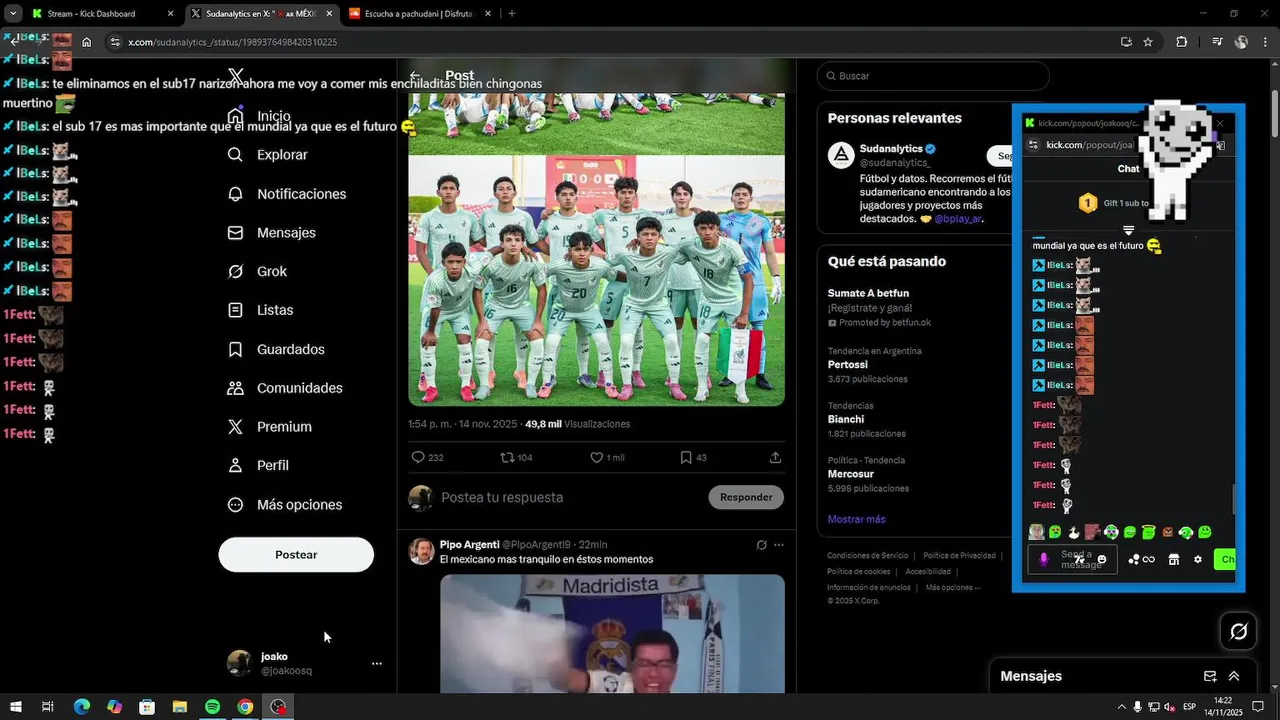Open the Mercosur trending topic
Image resolution: width=1280 pixels, height=720 pixels.
(851, 474)
